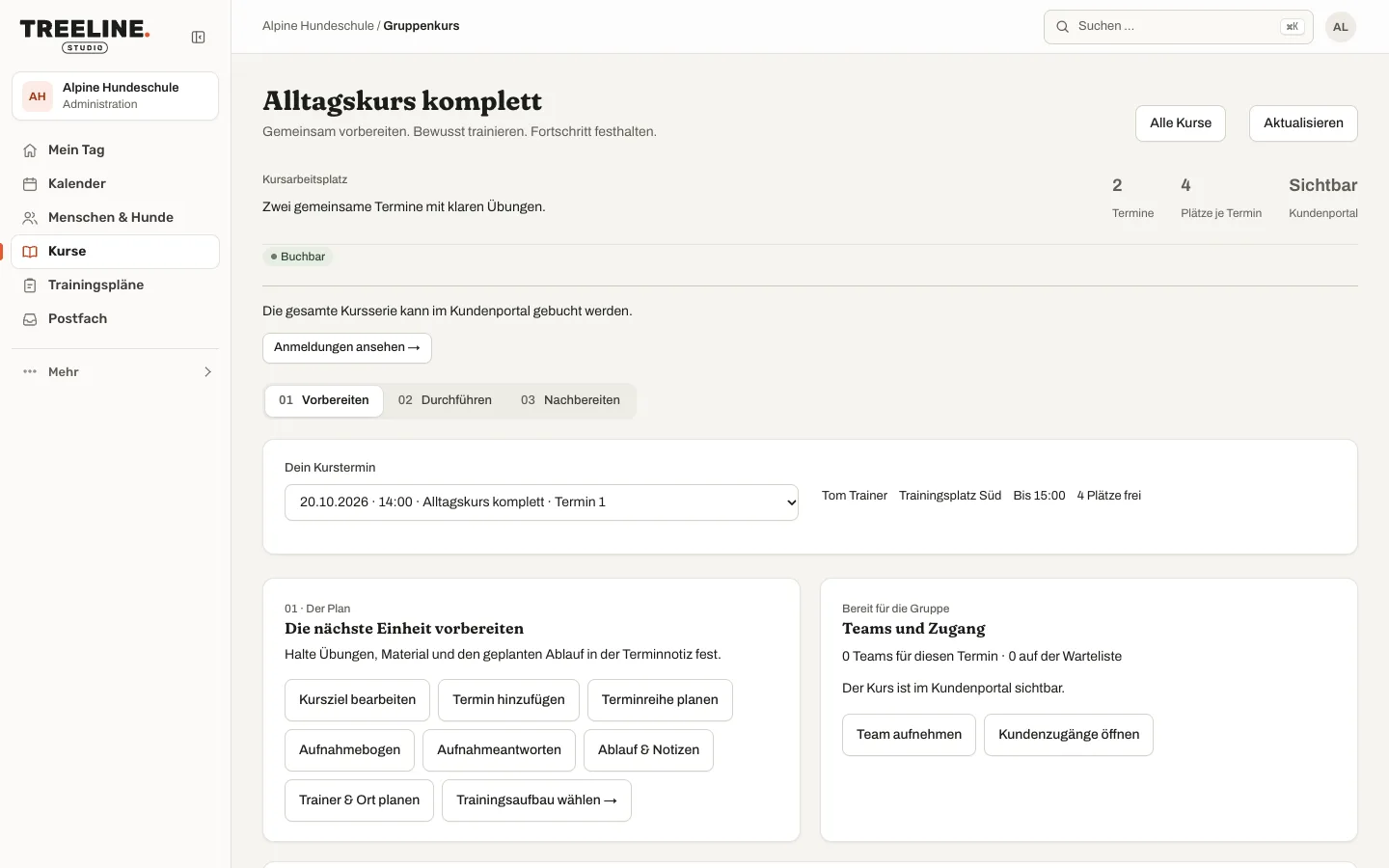Click the Alle Kurse button
Screen dimensions: 1389x868
(1181, 123)
